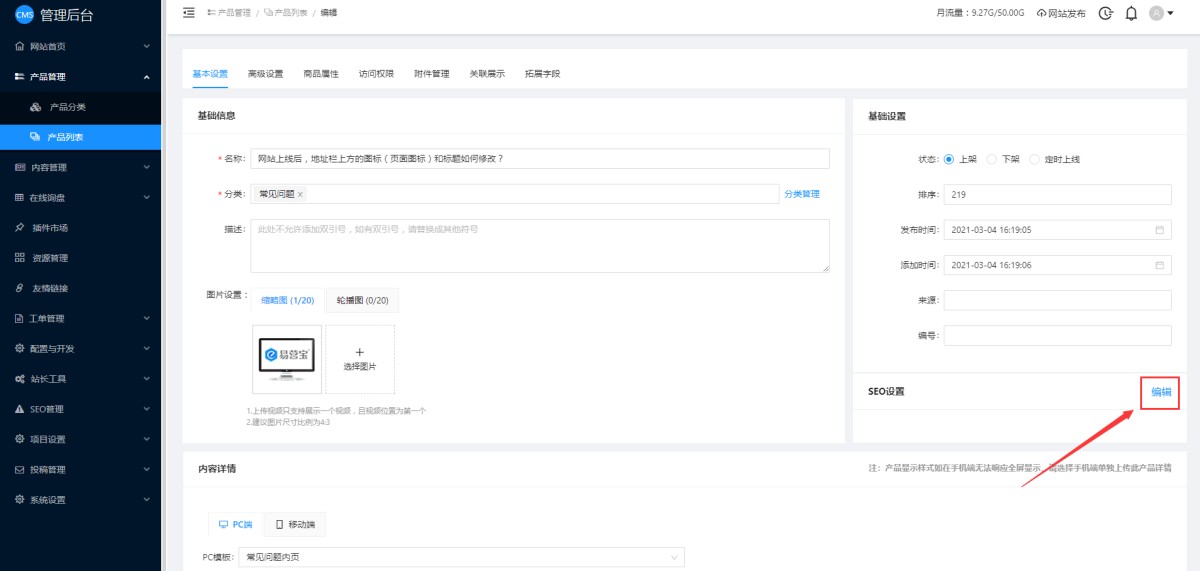
Task: Switch to the 高级设置 tab
Action: coord(265,74)
